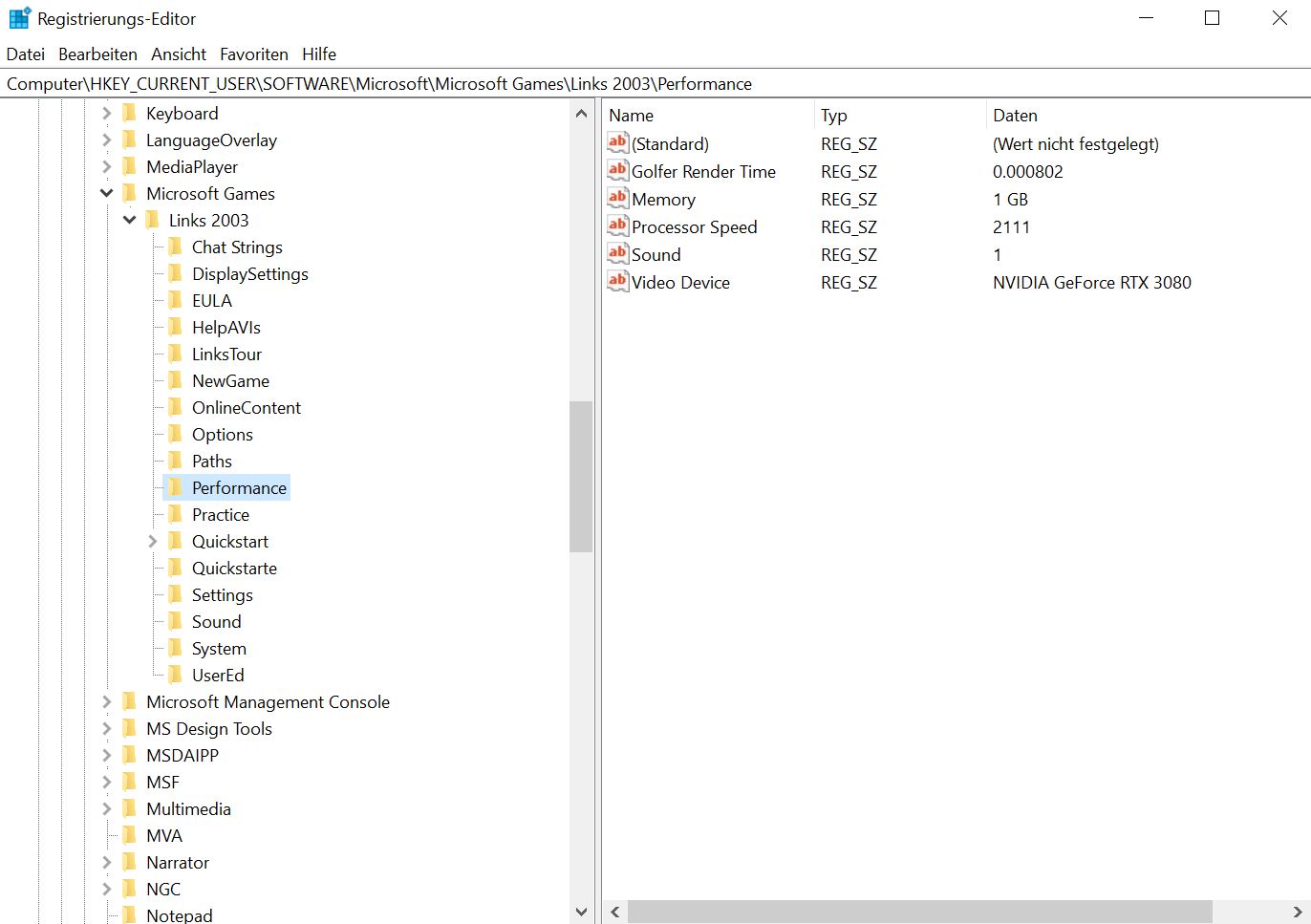Select the MVA key
1311x924 pixels.
[164, 835]
